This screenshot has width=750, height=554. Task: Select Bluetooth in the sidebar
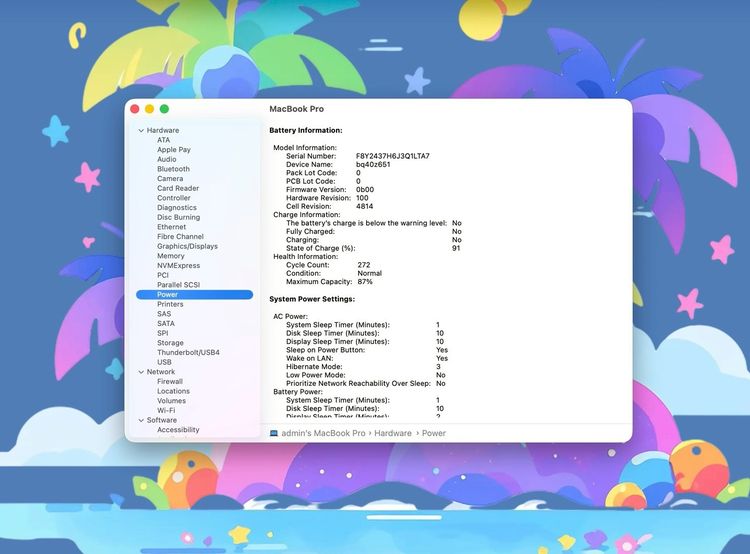[x=173, y=169]
